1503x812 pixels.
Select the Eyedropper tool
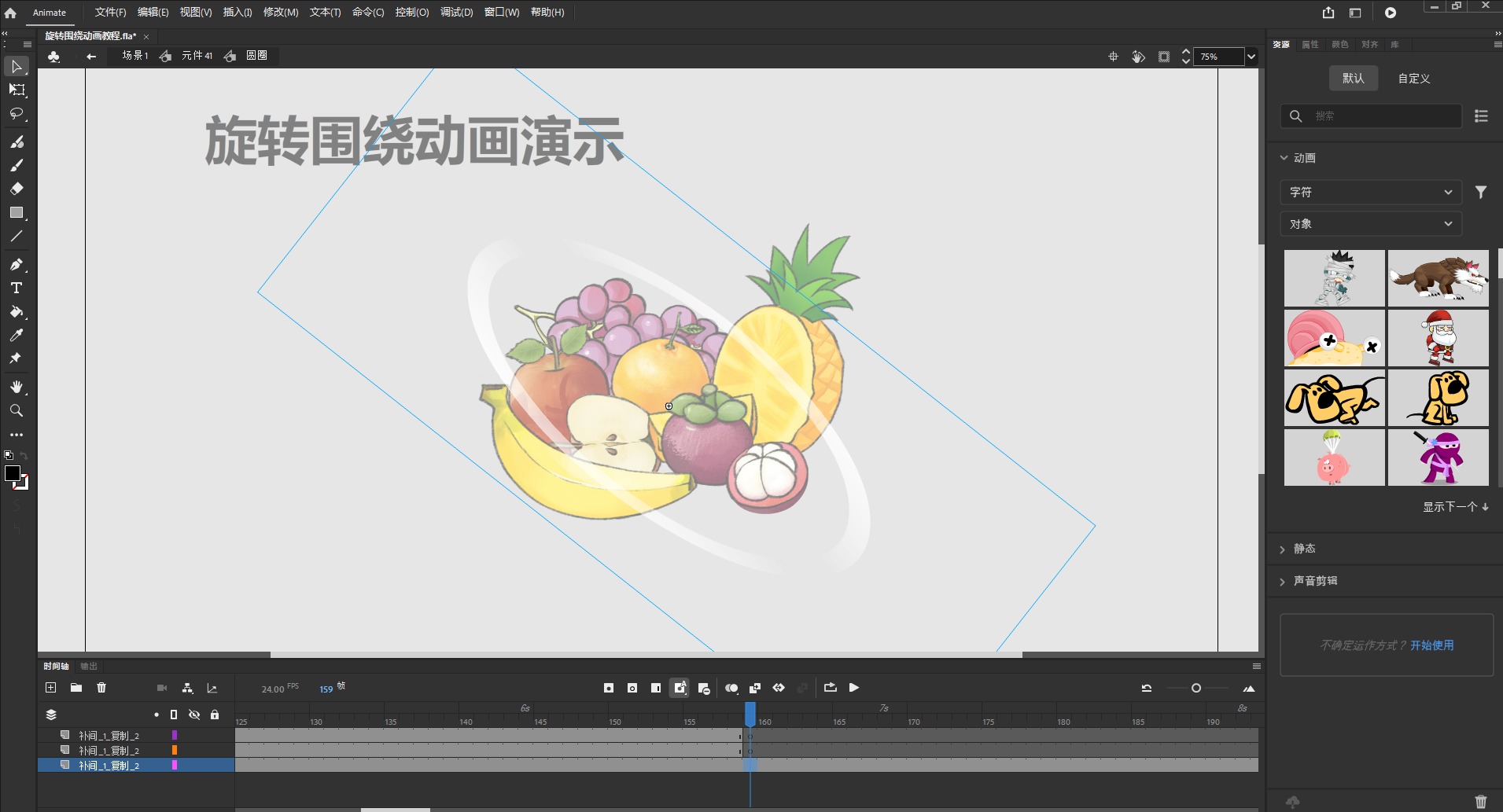point(17,335)
